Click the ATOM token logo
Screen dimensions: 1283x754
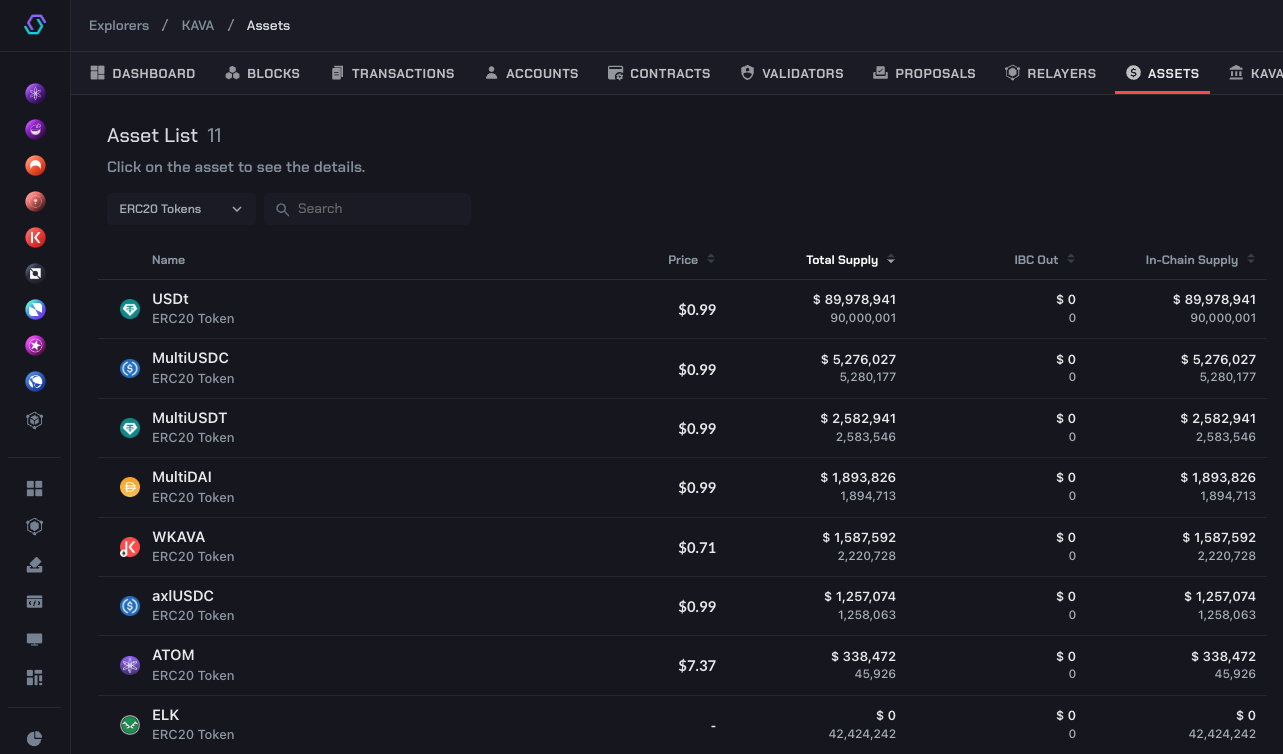130,665
